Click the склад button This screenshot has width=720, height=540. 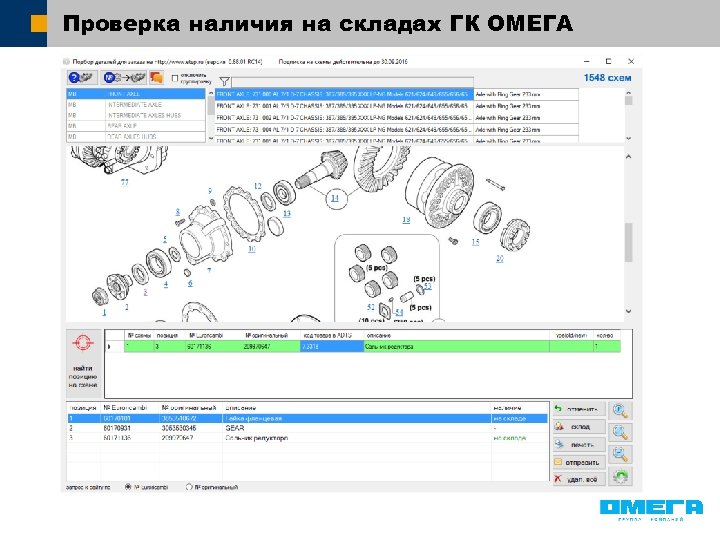[579, 427]
